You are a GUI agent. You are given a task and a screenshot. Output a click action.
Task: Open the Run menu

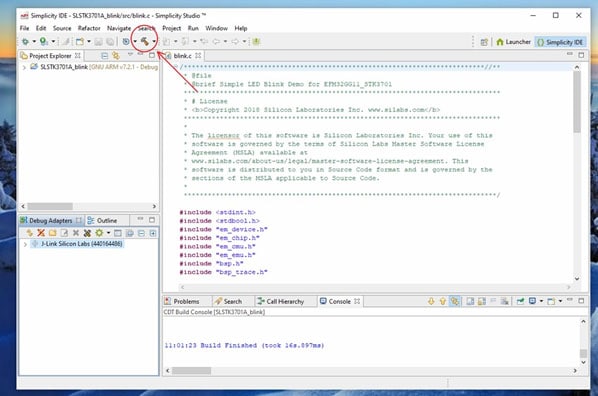(x=193, y=28)
